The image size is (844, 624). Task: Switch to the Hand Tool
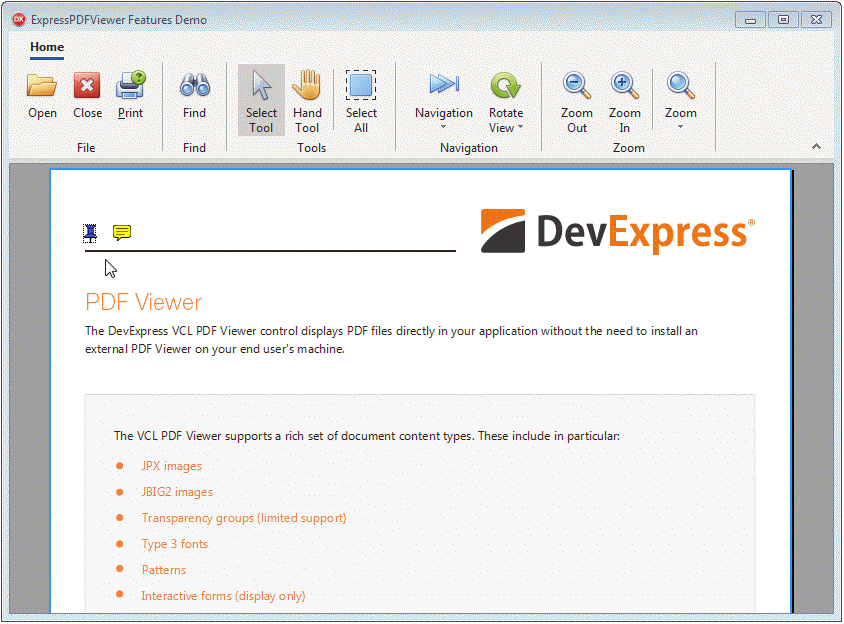(x=307, y=100)
